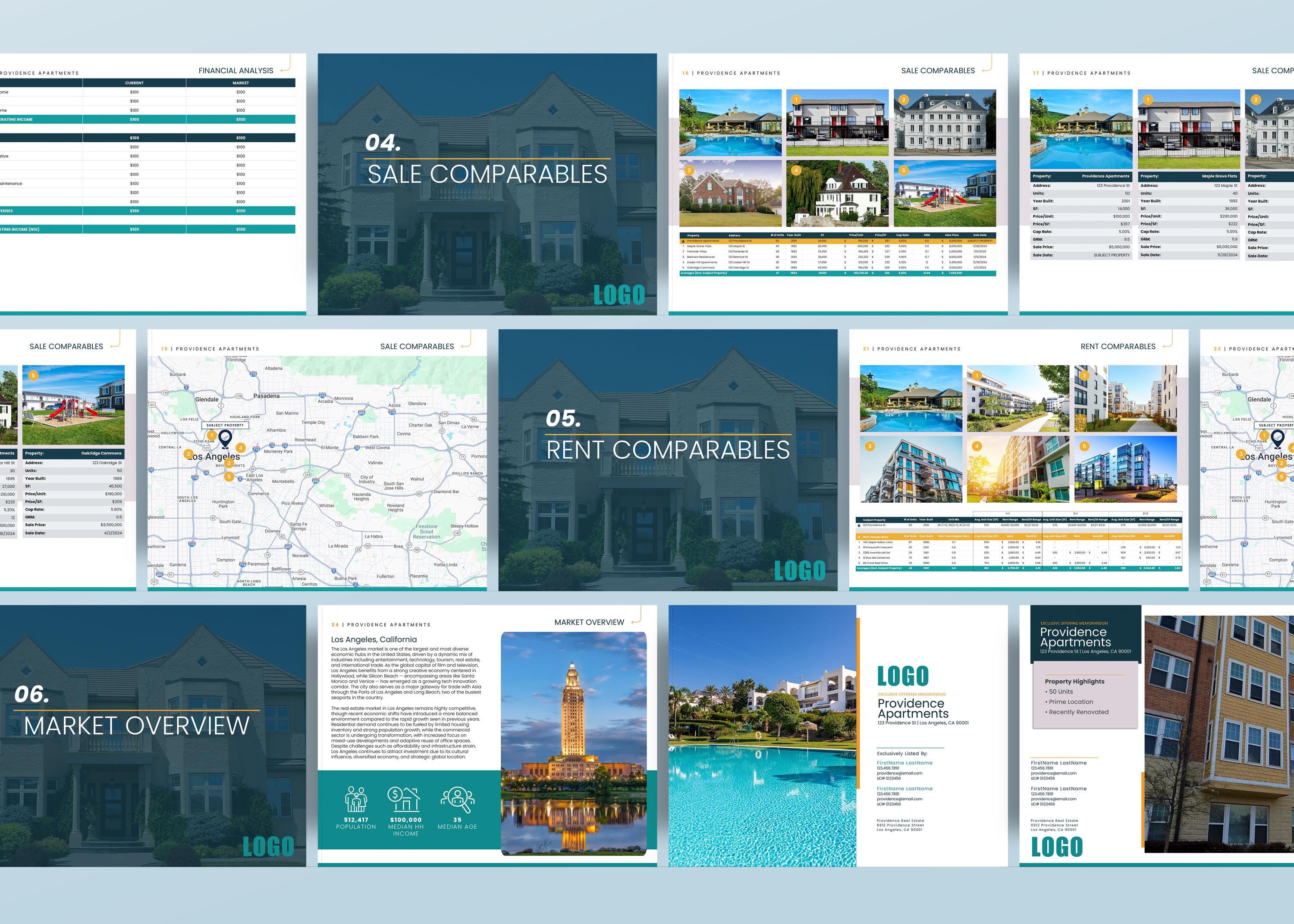Click 'Pasadena' on the page 19 map

(x=266, y=395)
